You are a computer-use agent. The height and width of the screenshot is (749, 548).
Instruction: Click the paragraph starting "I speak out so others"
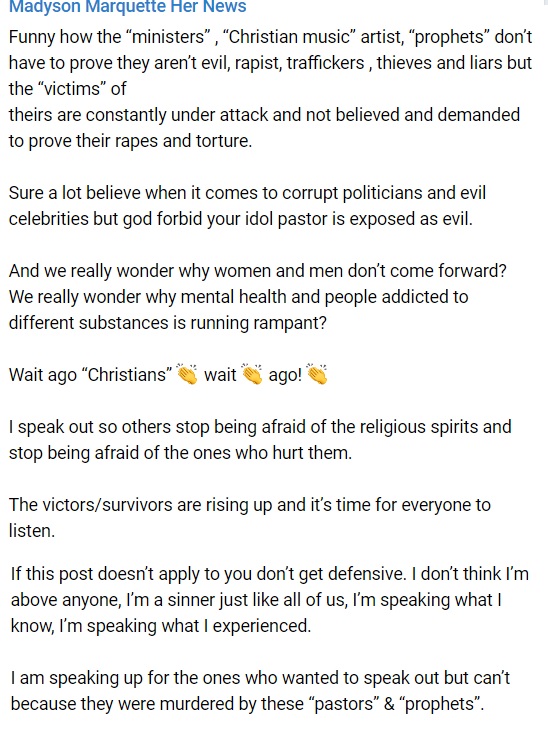(260, 439)
